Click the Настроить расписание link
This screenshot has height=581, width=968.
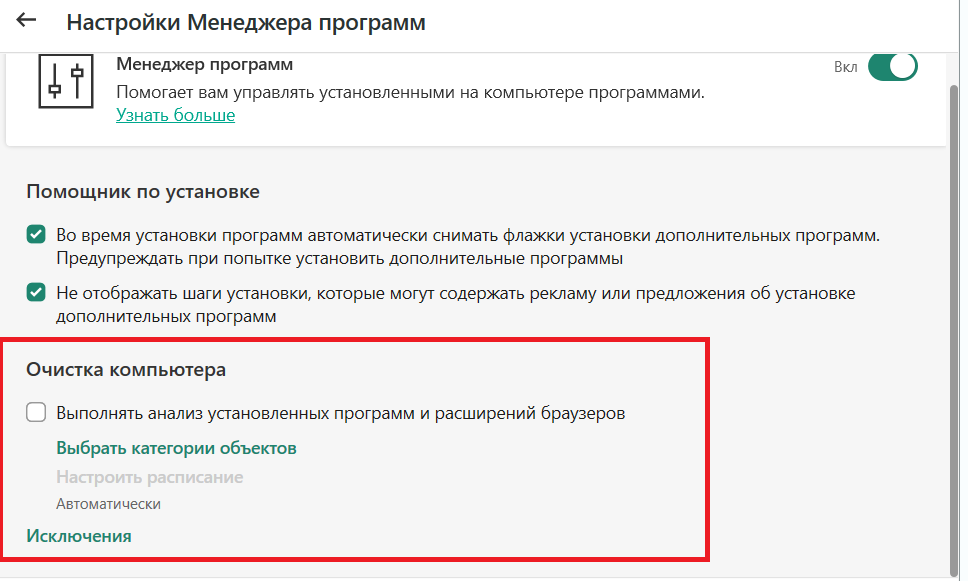tap(149, 477)
